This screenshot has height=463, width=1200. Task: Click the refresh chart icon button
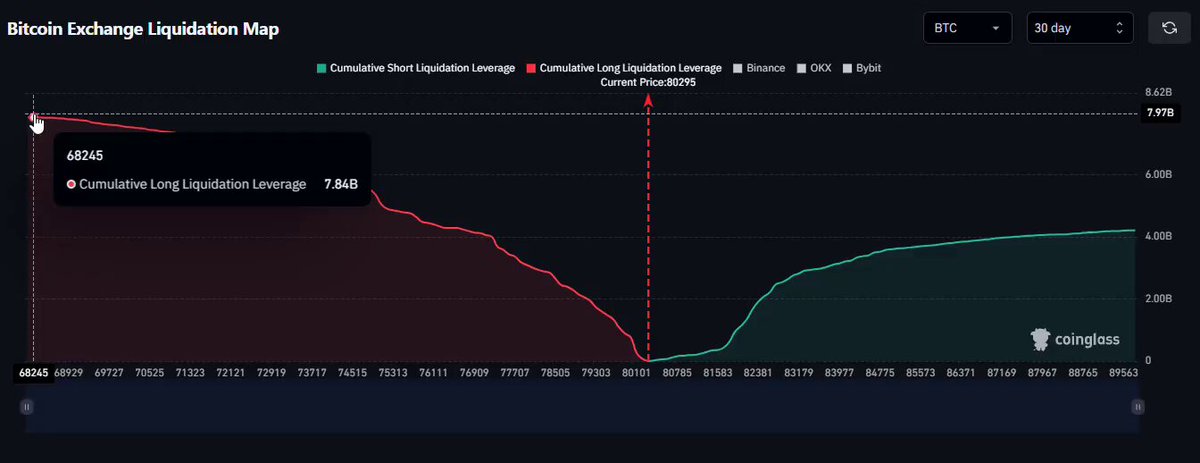click(1169, 28)
